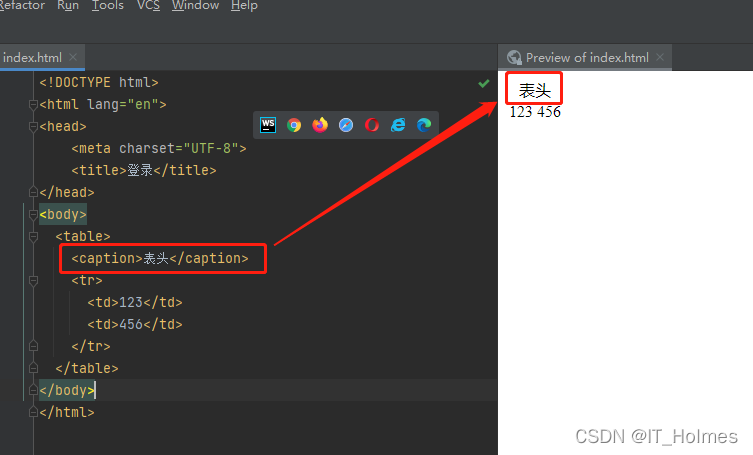Click the caption 表头 code line
The image size is (753, 455).
click(x=160, y=258)
